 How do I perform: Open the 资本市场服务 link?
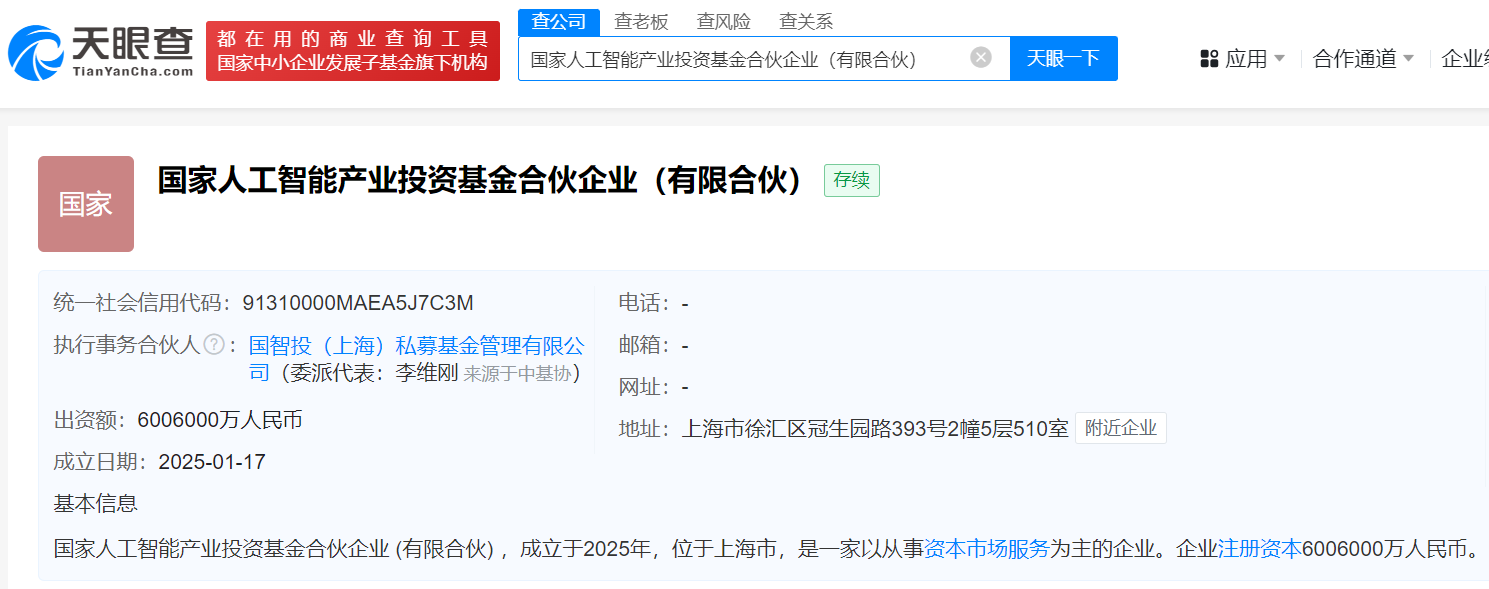click(x=986, y=548)
